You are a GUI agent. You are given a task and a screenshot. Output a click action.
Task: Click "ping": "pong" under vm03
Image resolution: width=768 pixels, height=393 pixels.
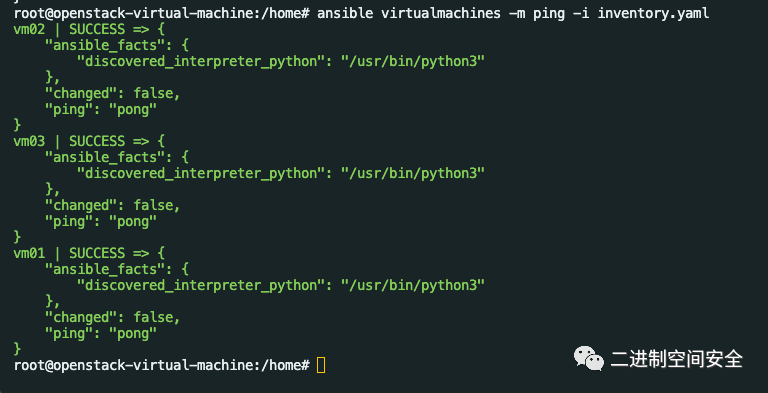coord(101,221)
